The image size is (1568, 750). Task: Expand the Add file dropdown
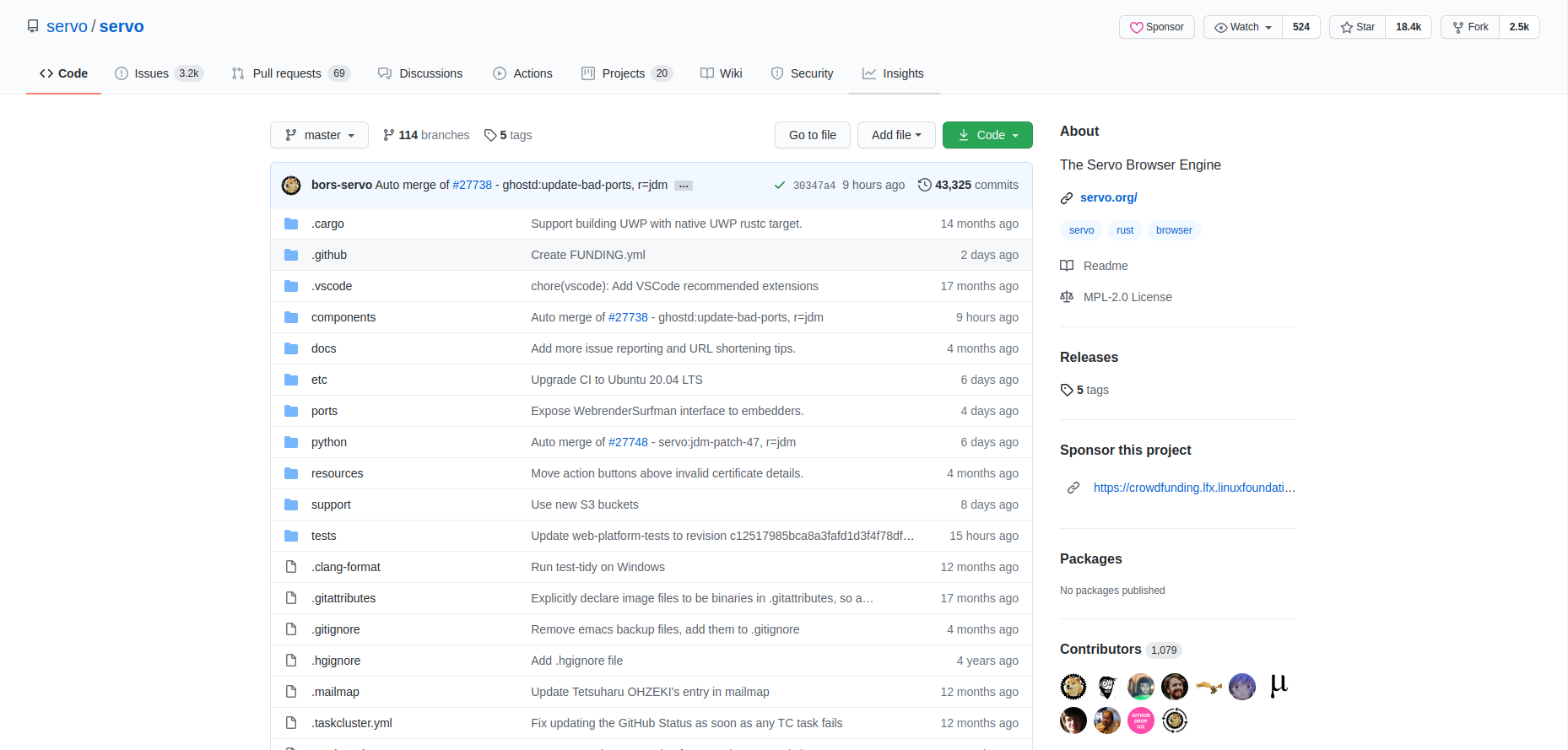896,135
